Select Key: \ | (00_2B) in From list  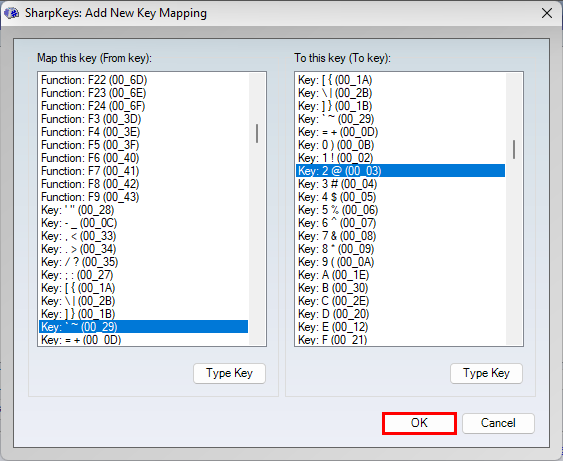(x=144, y=301)
